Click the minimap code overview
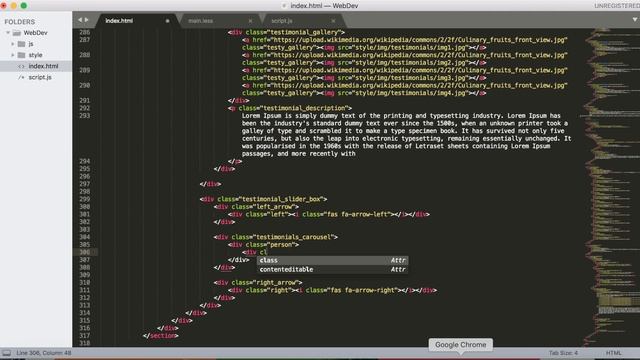This screenshot has height=360, width=640. click(x=611, y=187)
